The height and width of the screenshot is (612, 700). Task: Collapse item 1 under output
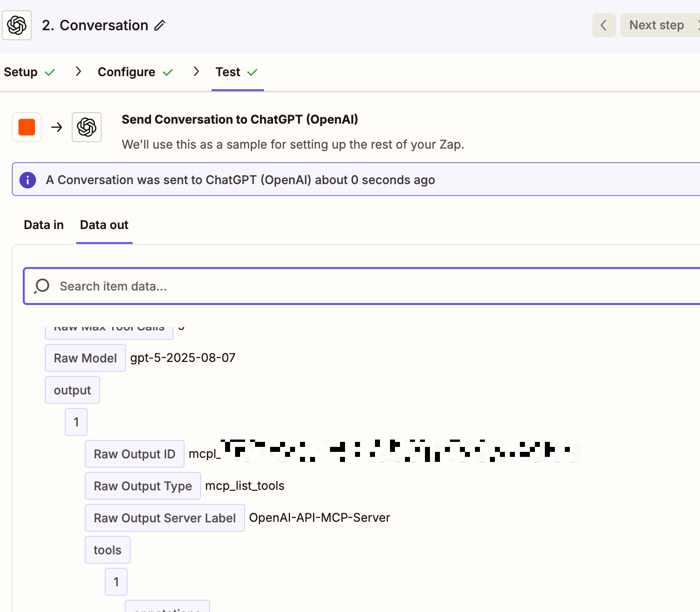pos(76,422)
